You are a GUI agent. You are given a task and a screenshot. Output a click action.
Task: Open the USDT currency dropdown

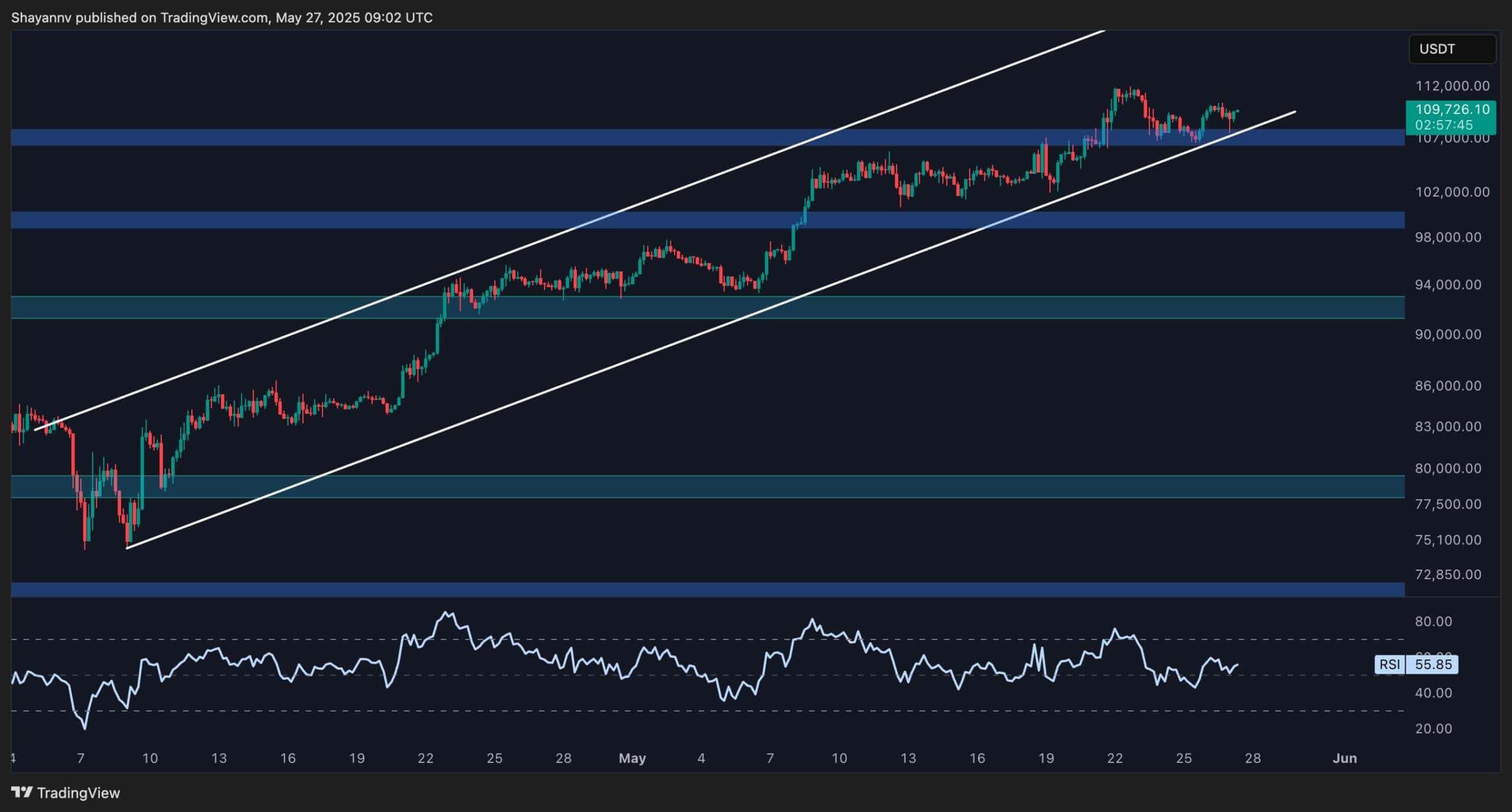coord(1452,49)
